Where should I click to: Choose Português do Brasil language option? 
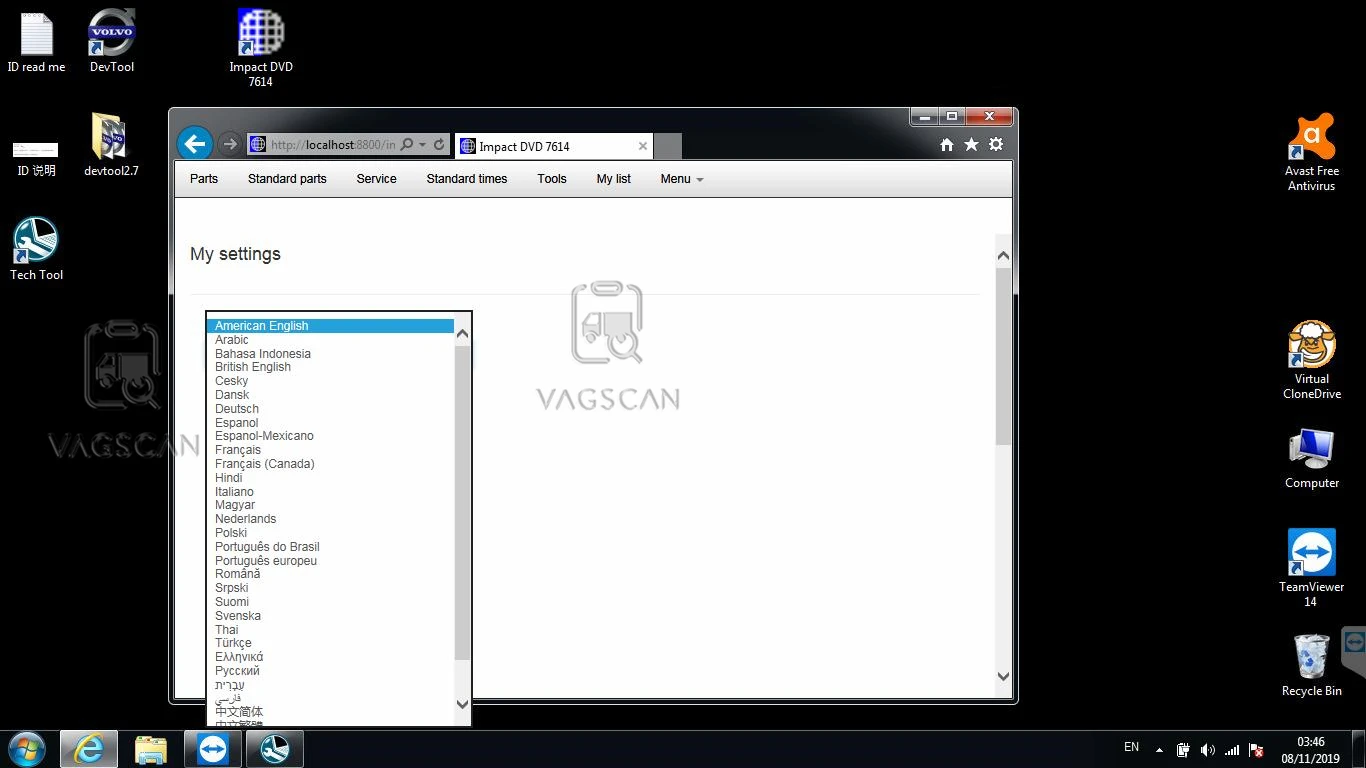coord(330,547)
